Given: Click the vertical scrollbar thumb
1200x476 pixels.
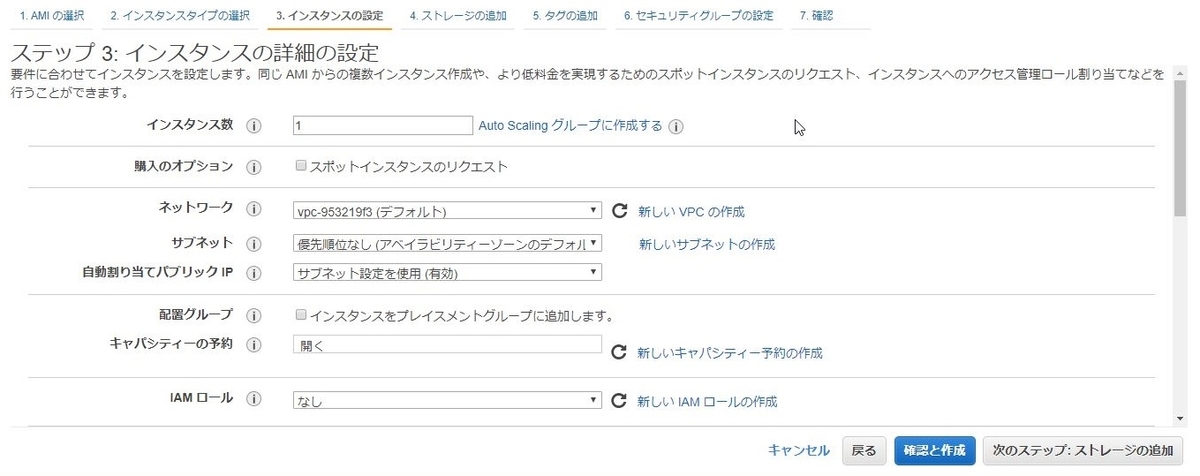Looking at the screenshot, I should coord(1181,147).
